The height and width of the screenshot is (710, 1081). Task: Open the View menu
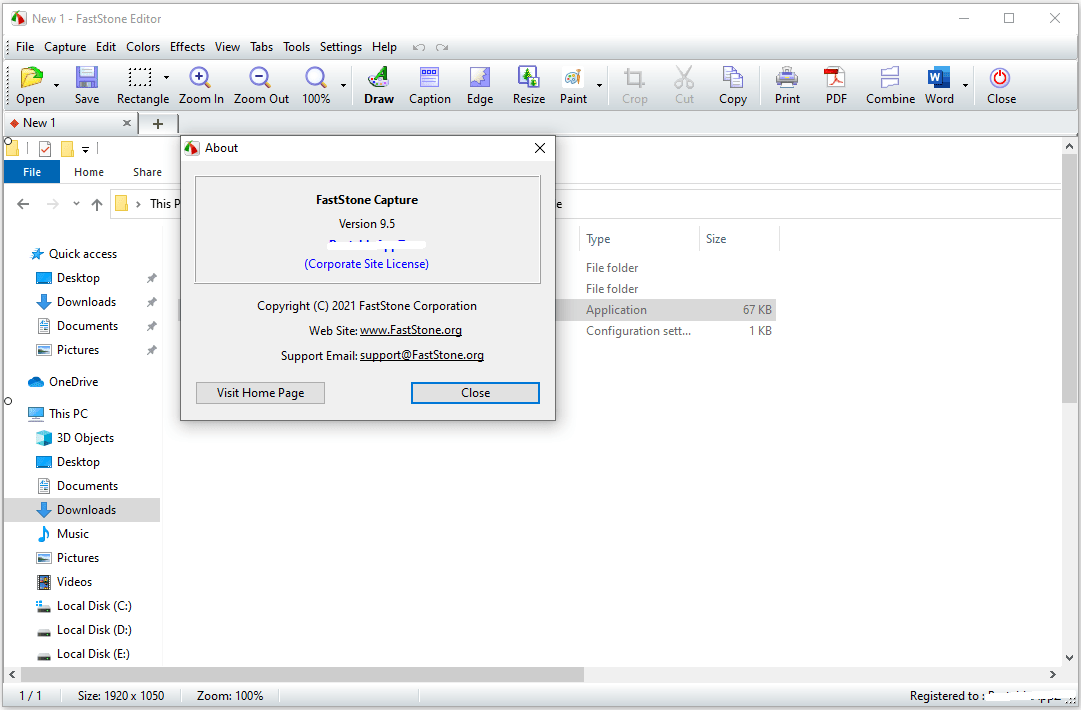(227, 47)
